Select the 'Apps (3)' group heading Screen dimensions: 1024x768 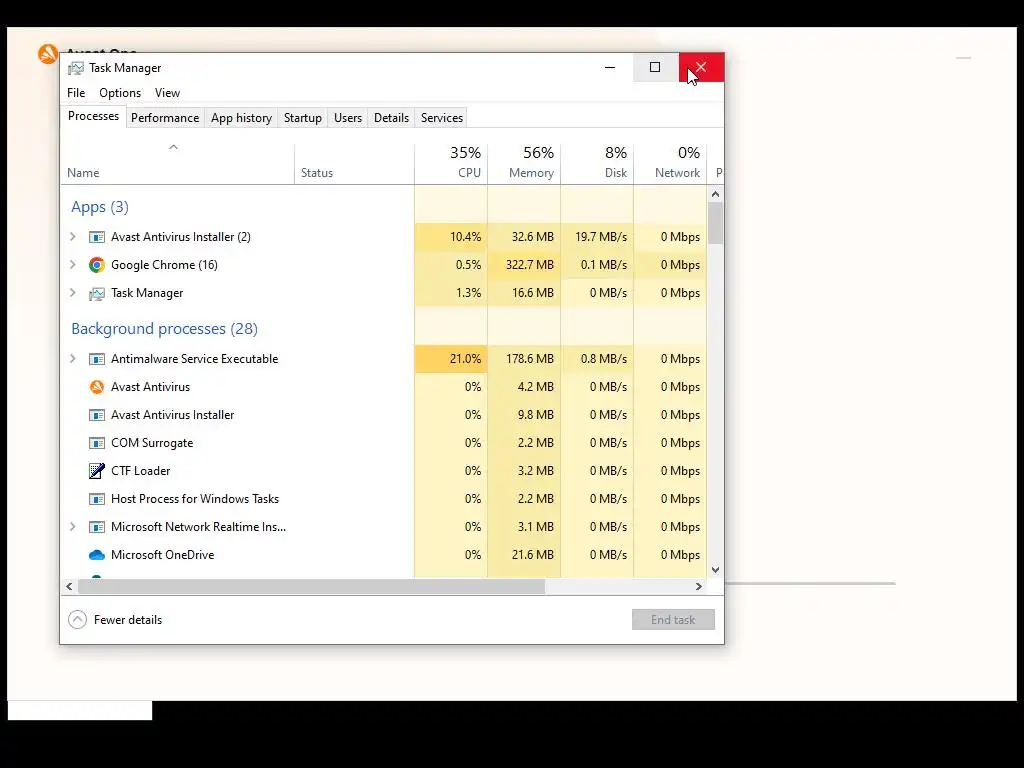pyautogui.click(x=100, y=207)
